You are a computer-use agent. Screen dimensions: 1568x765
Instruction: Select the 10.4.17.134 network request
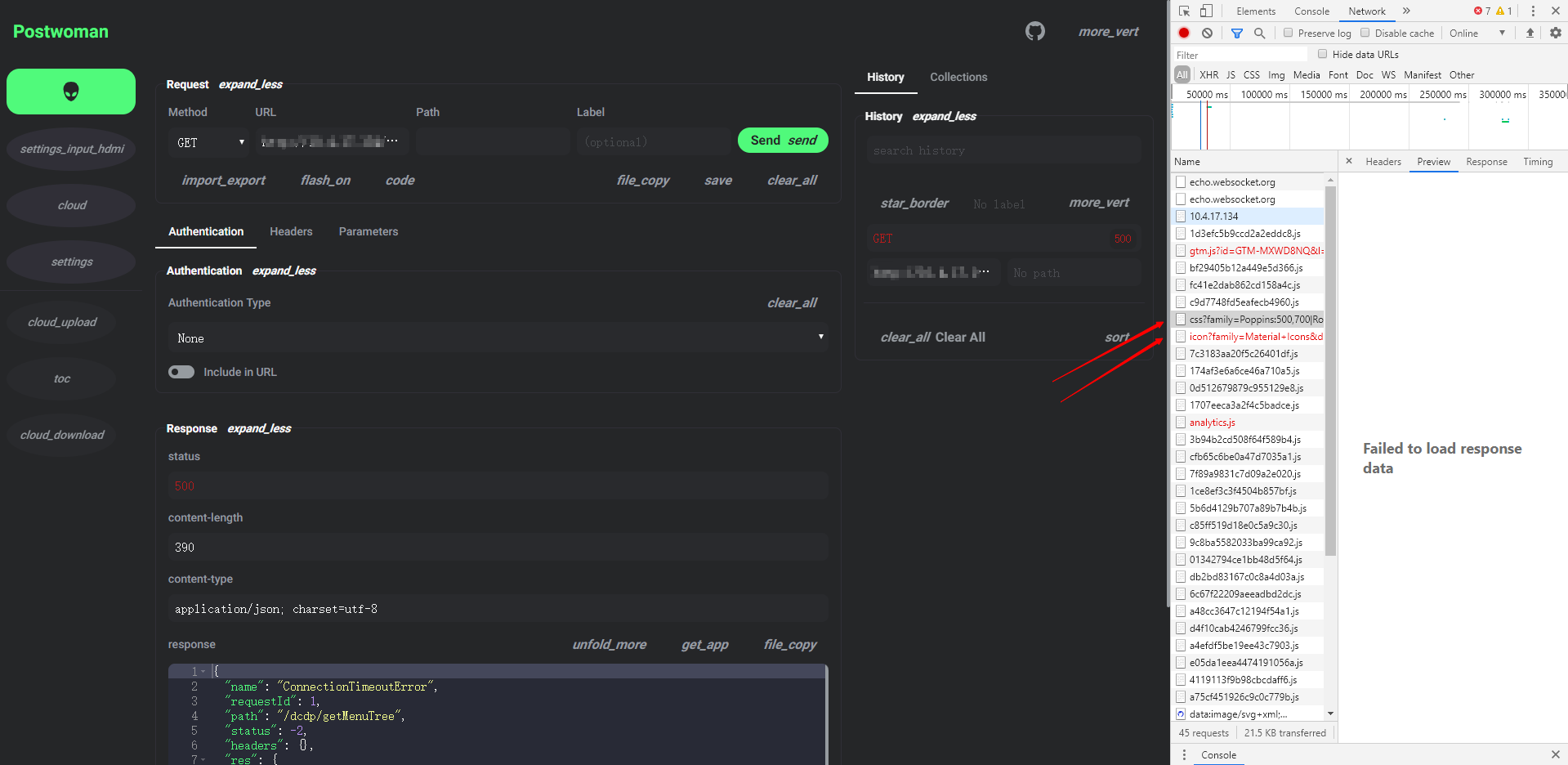(1249, 217)
